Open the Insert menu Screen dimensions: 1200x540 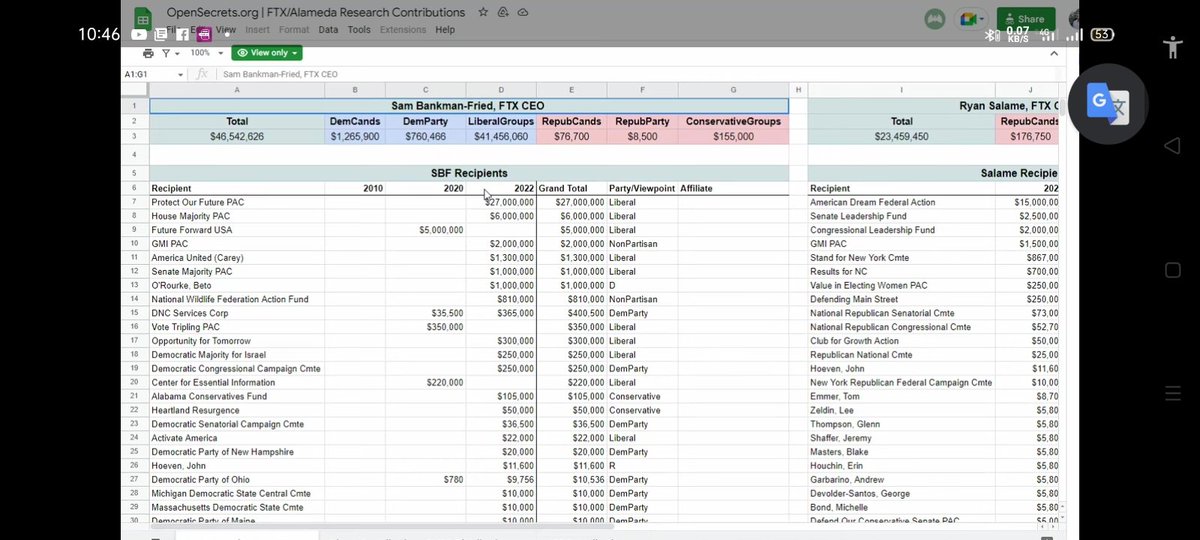[x=257, y=30]
